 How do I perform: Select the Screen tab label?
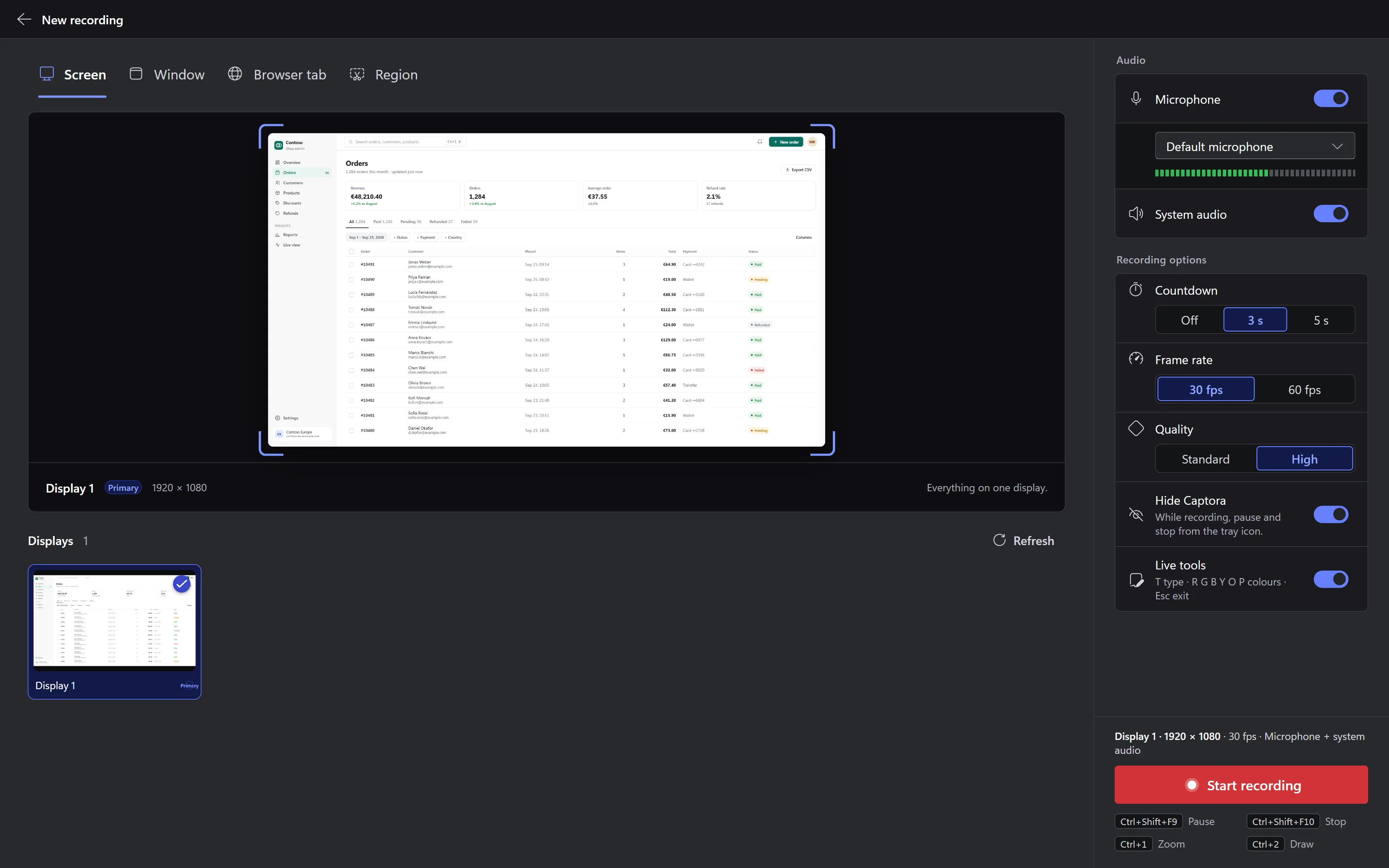[x=85, y=75]
